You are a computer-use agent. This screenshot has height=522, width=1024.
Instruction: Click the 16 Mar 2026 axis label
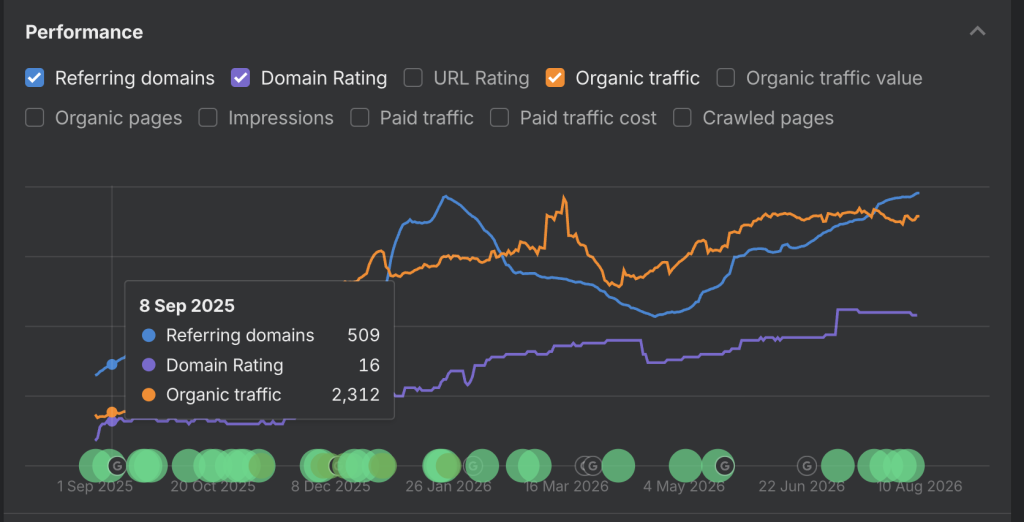(x=566, y=487)
